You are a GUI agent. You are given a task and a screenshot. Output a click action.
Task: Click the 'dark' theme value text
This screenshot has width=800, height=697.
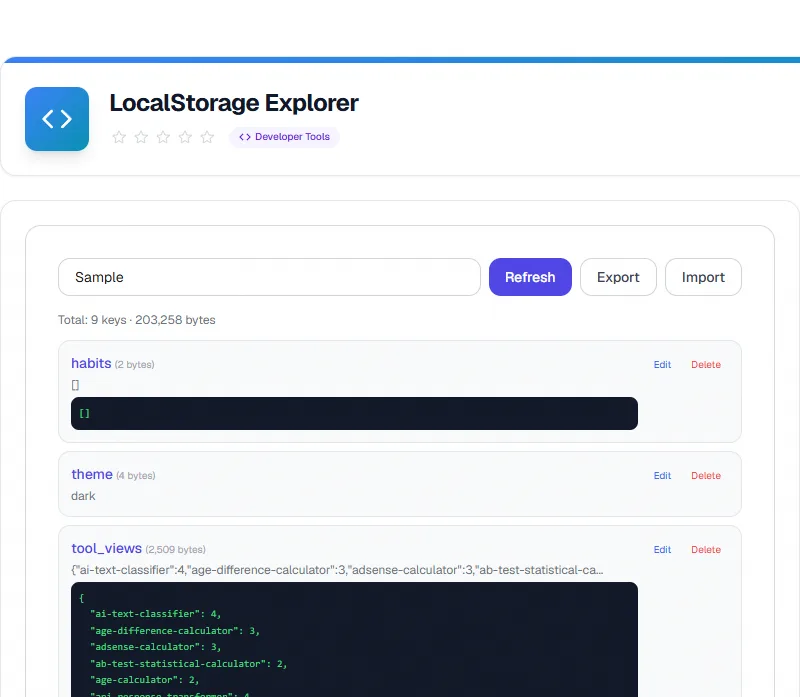tap(83, 496)
